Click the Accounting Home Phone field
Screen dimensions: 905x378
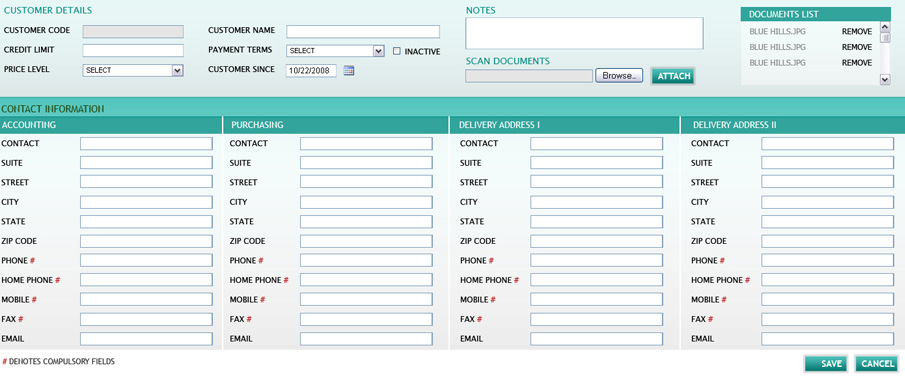pos(146,280)
